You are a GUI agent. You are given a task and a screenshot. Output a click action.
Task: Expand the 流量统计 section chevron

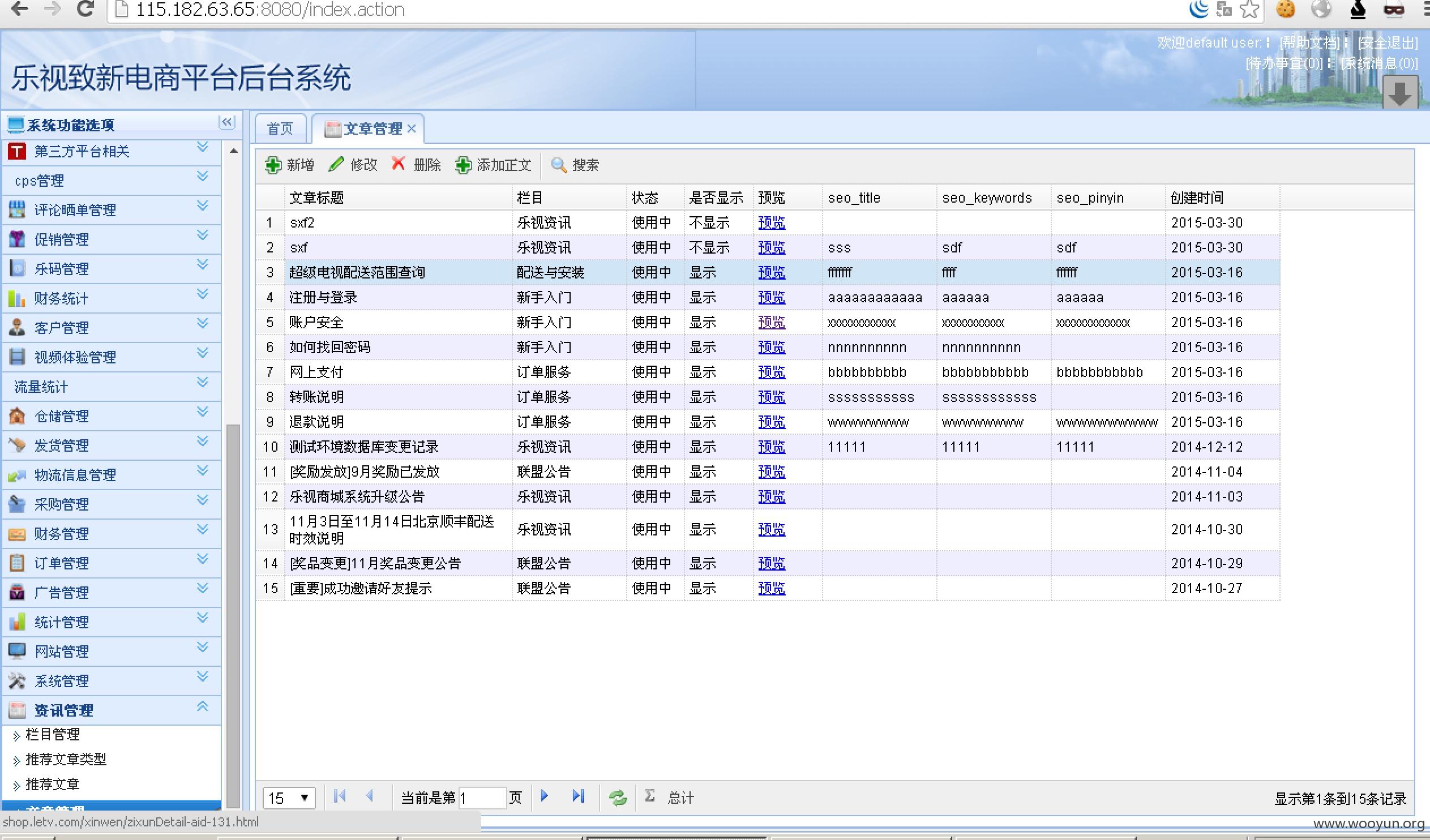tap(203, 383)
